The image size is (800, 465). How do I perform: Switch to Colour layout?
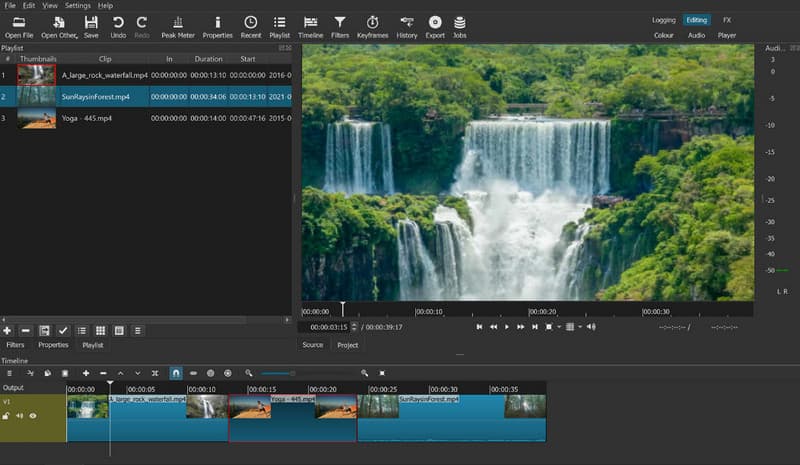663,35
